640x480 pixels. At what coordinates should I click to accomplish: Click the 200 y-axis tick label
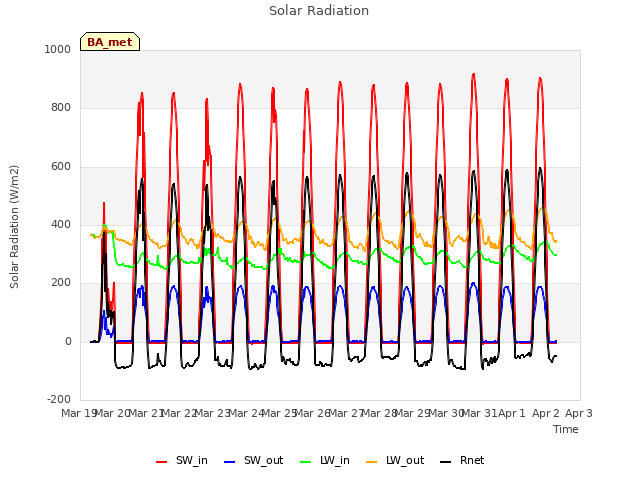(x=61, y=283)
